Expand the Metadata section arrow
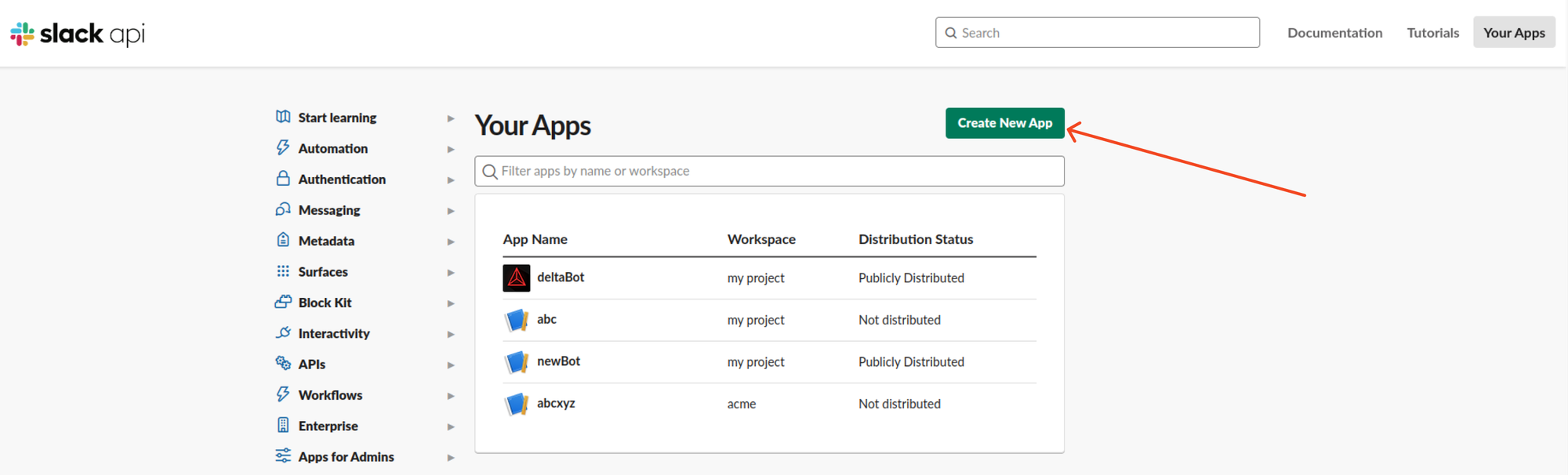The width and height of the screenshot is (1568, 475). (451, 241)
